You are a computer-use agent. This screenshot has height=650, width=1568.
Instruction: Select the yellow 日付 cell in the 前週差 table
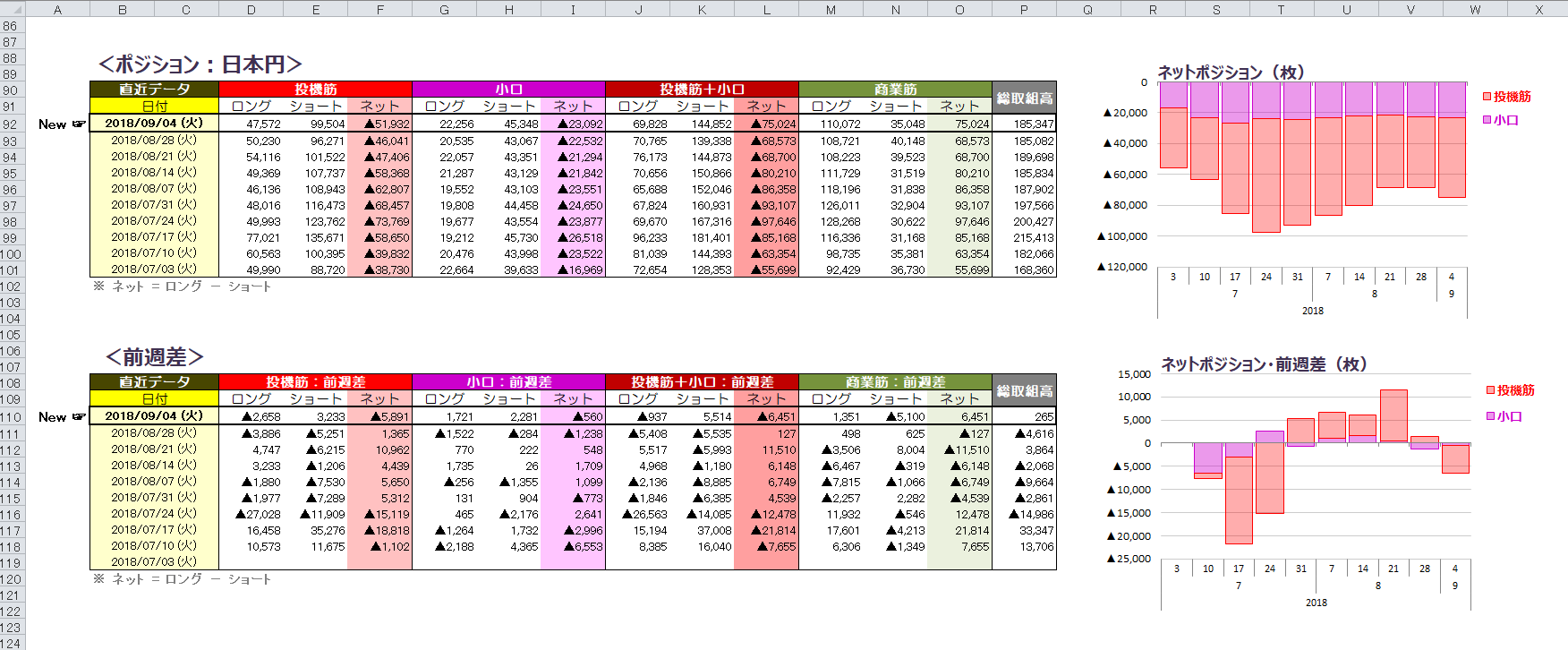point(154,398)
